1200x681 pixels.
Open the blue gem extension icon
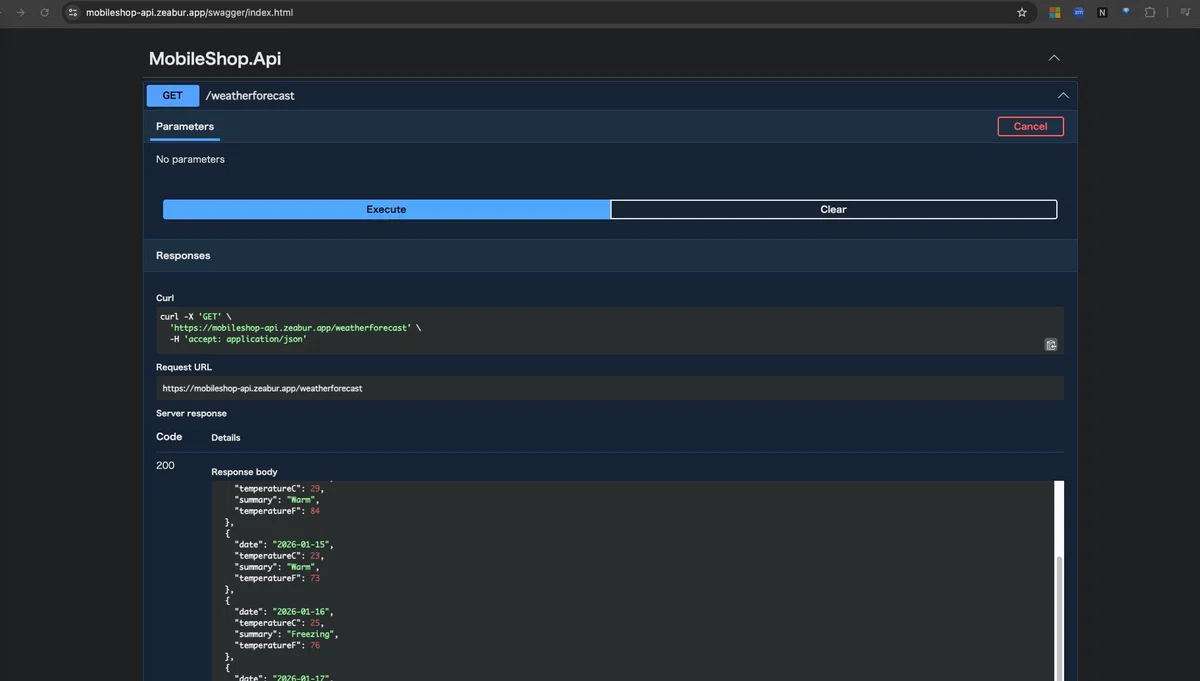[1126, 12]
